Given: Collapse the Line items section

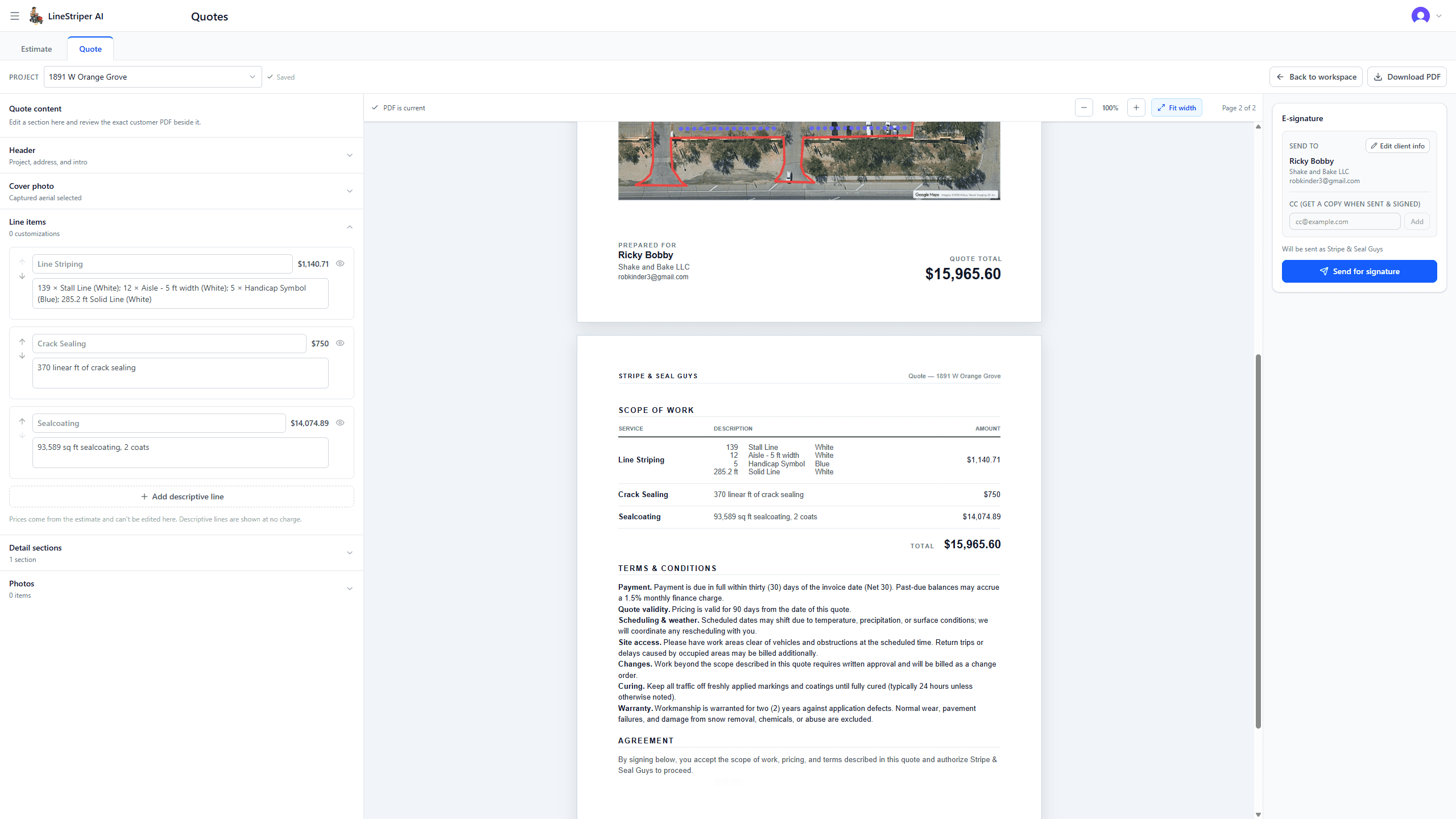Looking at the screenshot, I should [181, 227].
